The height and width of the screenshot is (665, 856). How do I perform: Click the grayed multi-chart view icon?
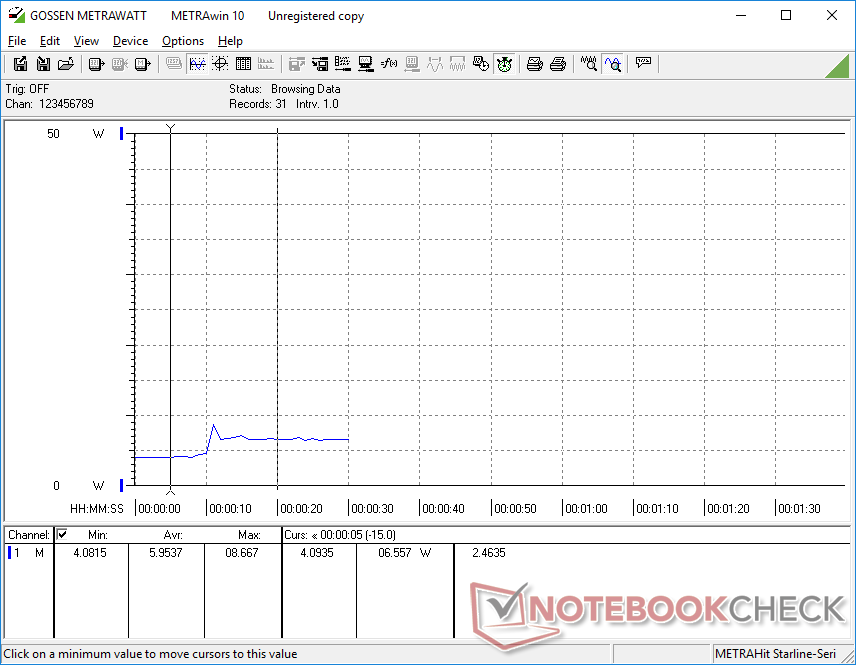click(266, 64)
